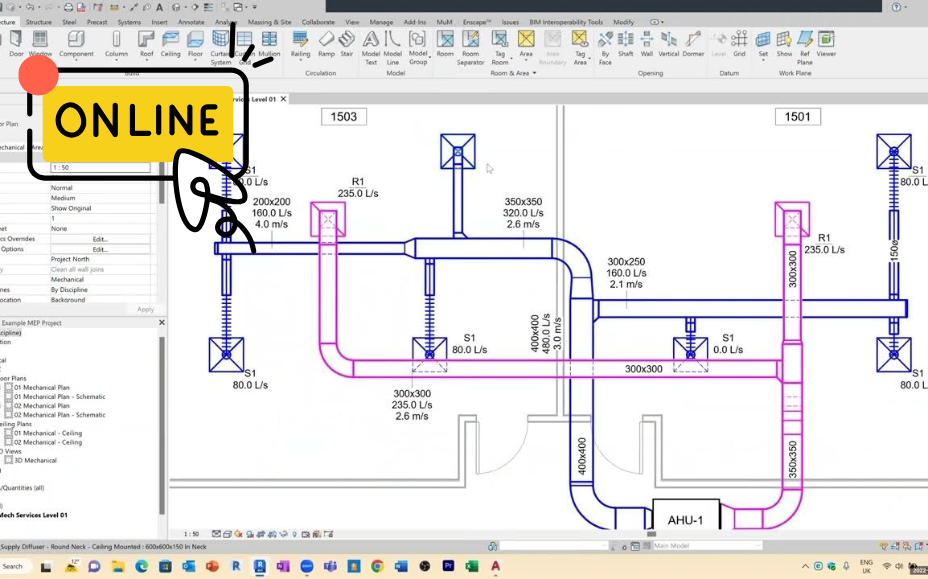
Task: Select the Ramp tool
Action: pyautogui.click(x=326, y=42)
